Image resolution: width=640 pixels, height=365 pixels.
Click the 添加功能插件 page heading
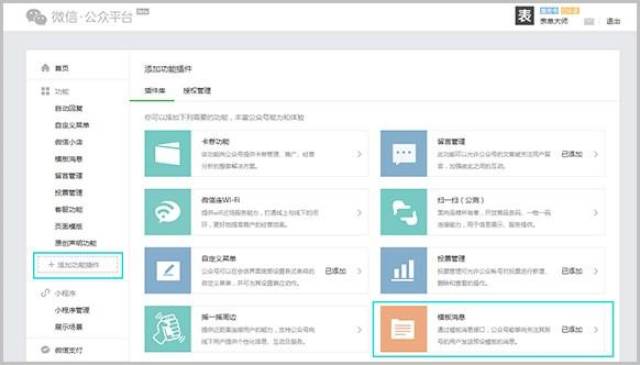tap(168, 69)
